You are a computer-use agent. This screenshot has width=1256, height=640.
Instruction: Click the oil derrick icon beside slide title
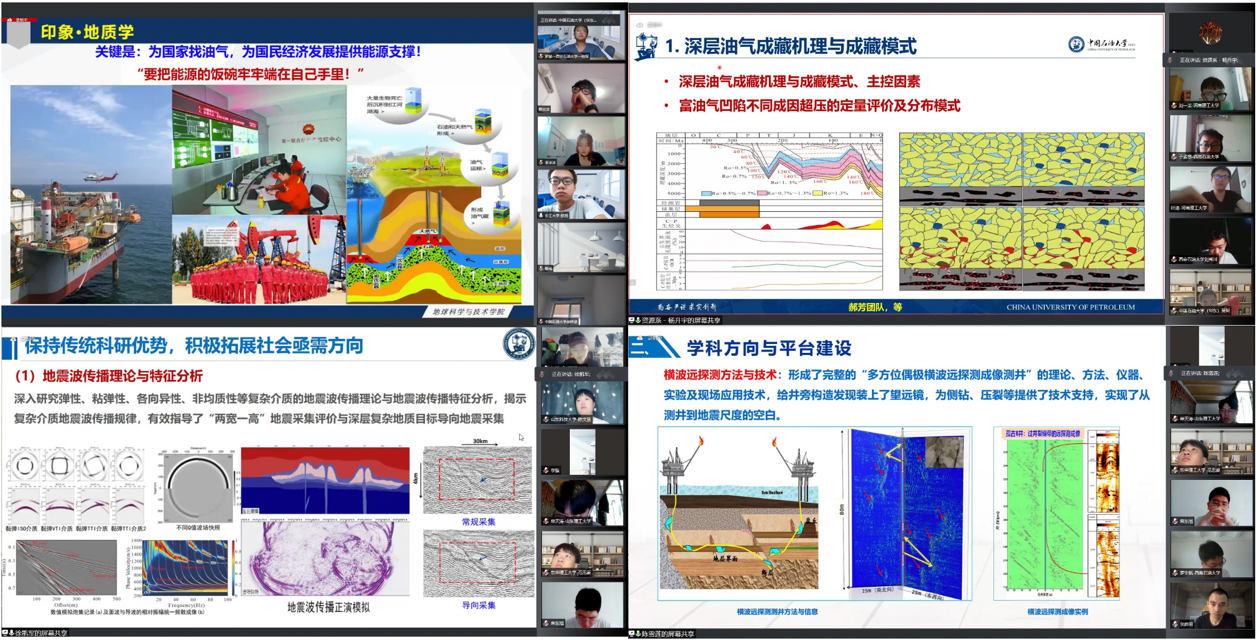pyautogui.click(x=646, y=46)
